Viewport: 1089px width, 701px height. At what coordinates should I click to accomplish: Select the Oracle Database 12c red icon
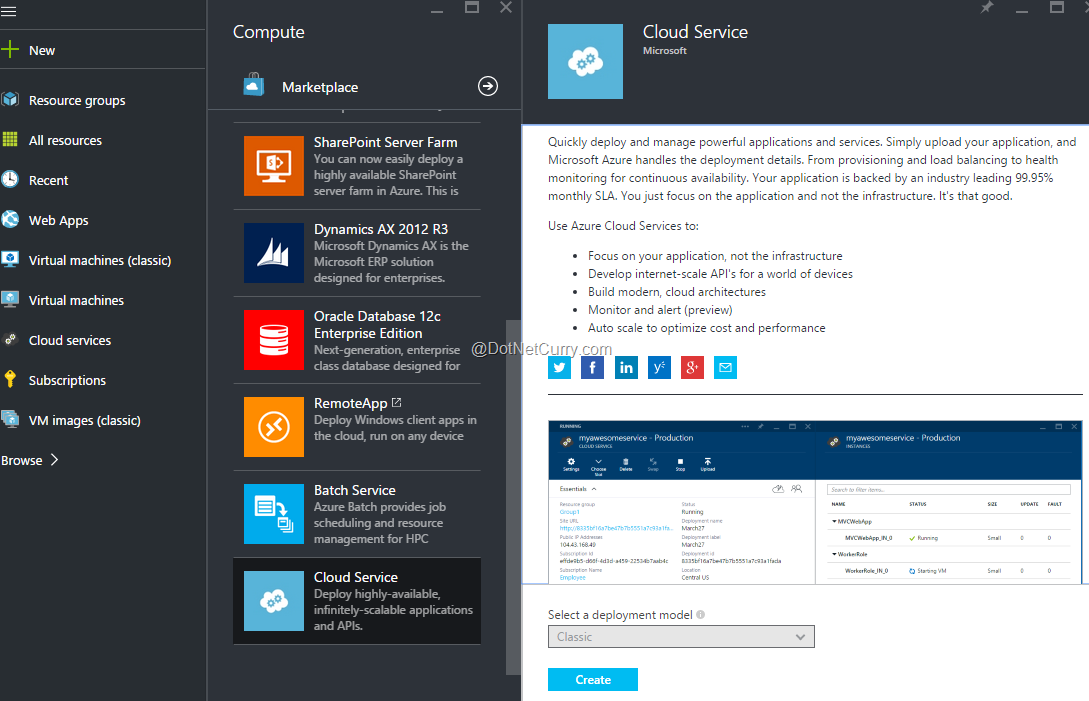point(274,340)
